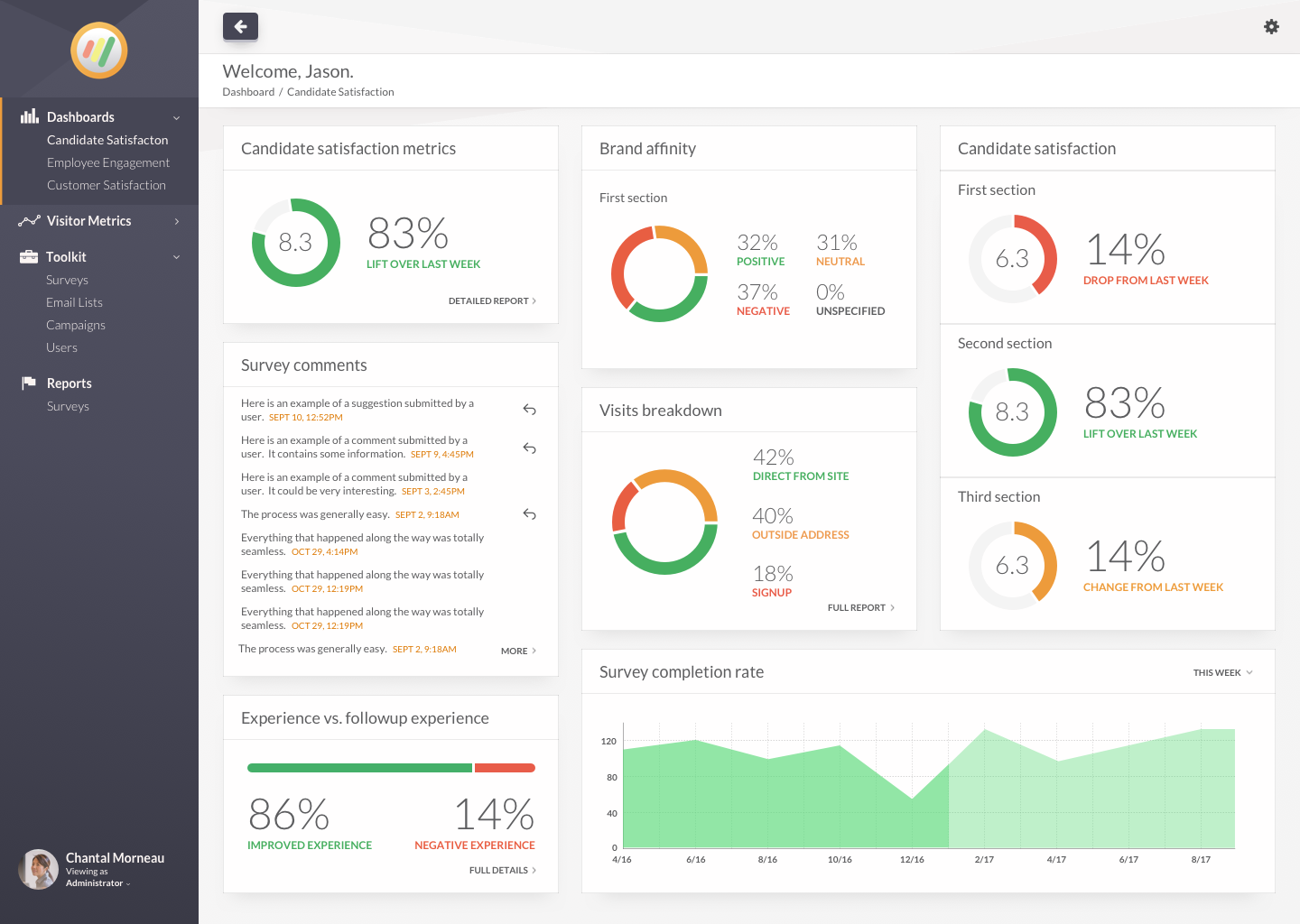Image resolution: width=1300 pixels, height=924 pixels.
Task: Open the Detailed Report link
Action: [x=492, y=300]
